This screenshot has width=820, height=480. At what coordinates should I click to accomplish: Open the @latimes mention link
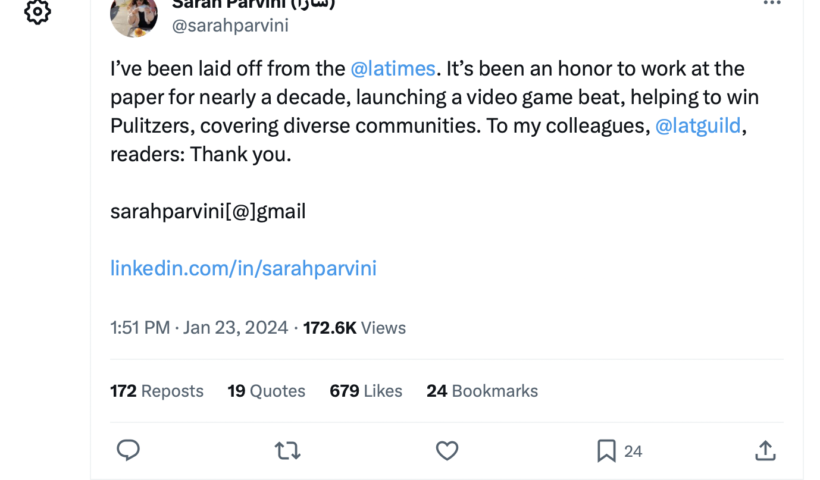click(x=393, y=69)
